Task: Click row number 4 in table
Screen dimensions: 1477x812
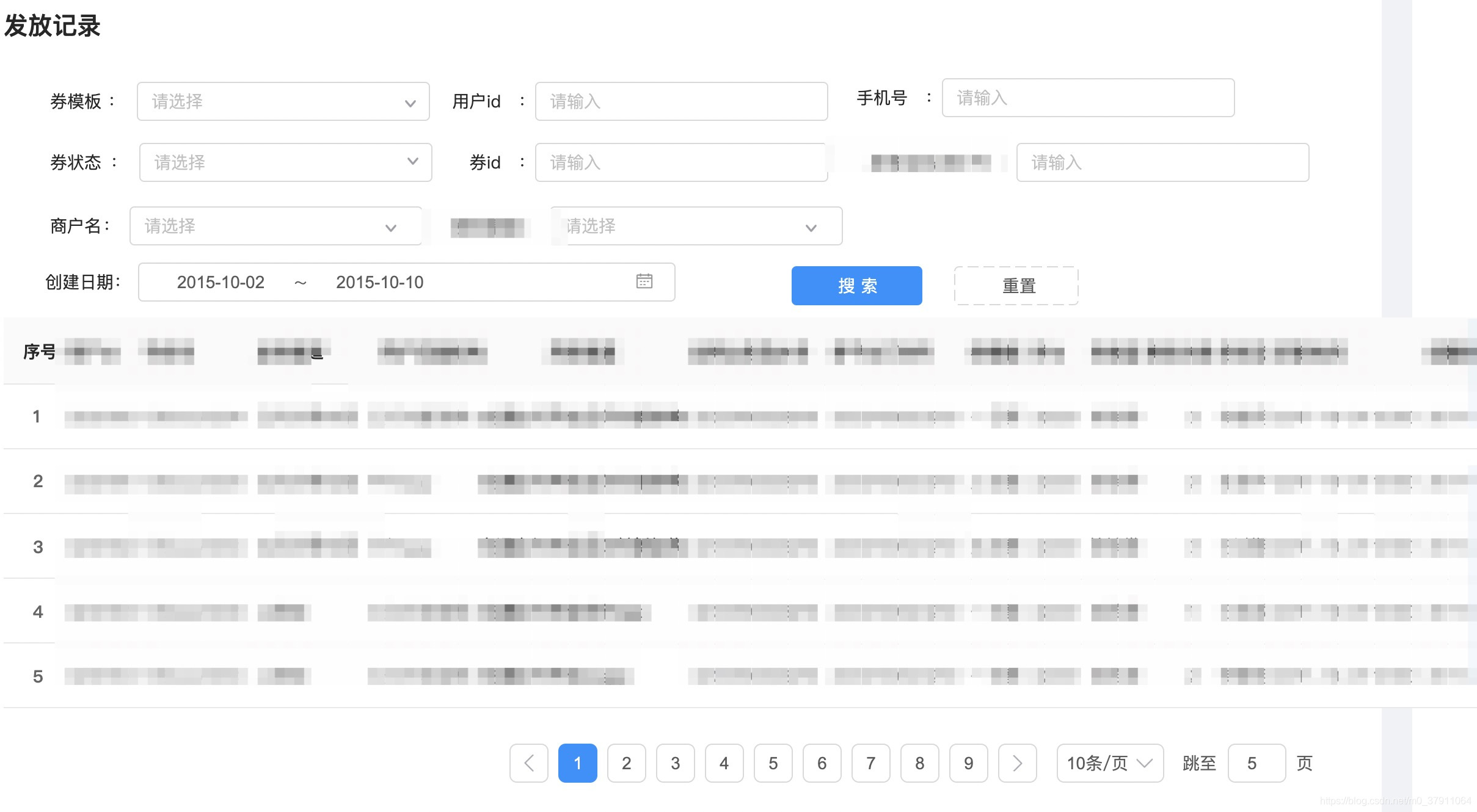Action: [38, 612]
